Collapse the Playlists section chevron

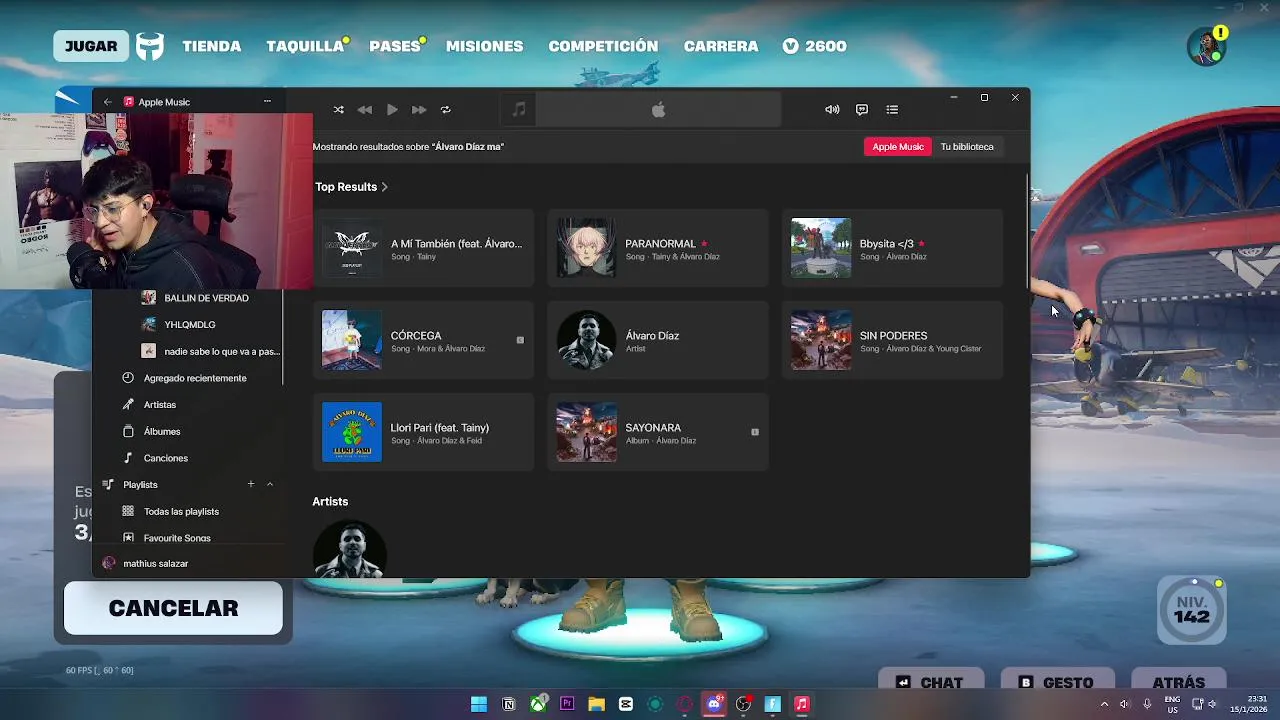click(270, 484)
